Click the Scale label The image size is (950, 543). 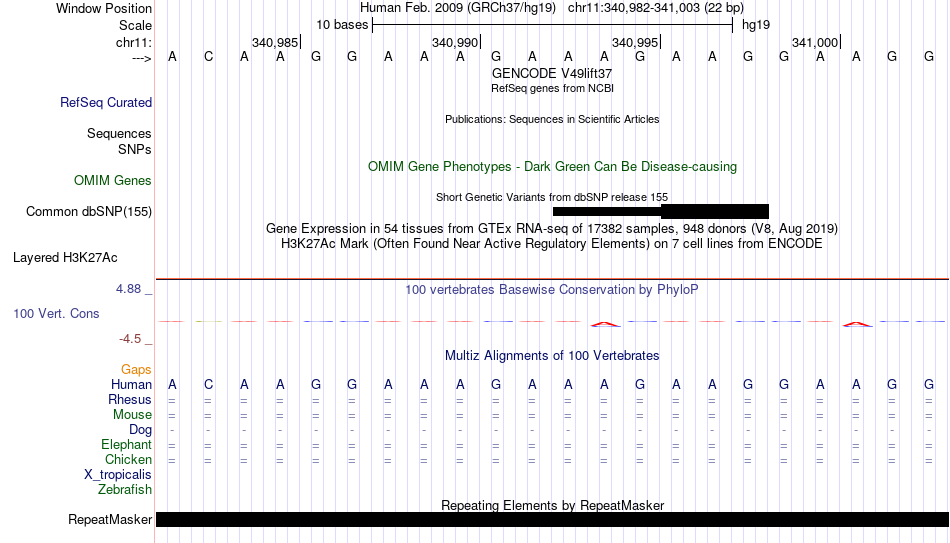point(135,25)
